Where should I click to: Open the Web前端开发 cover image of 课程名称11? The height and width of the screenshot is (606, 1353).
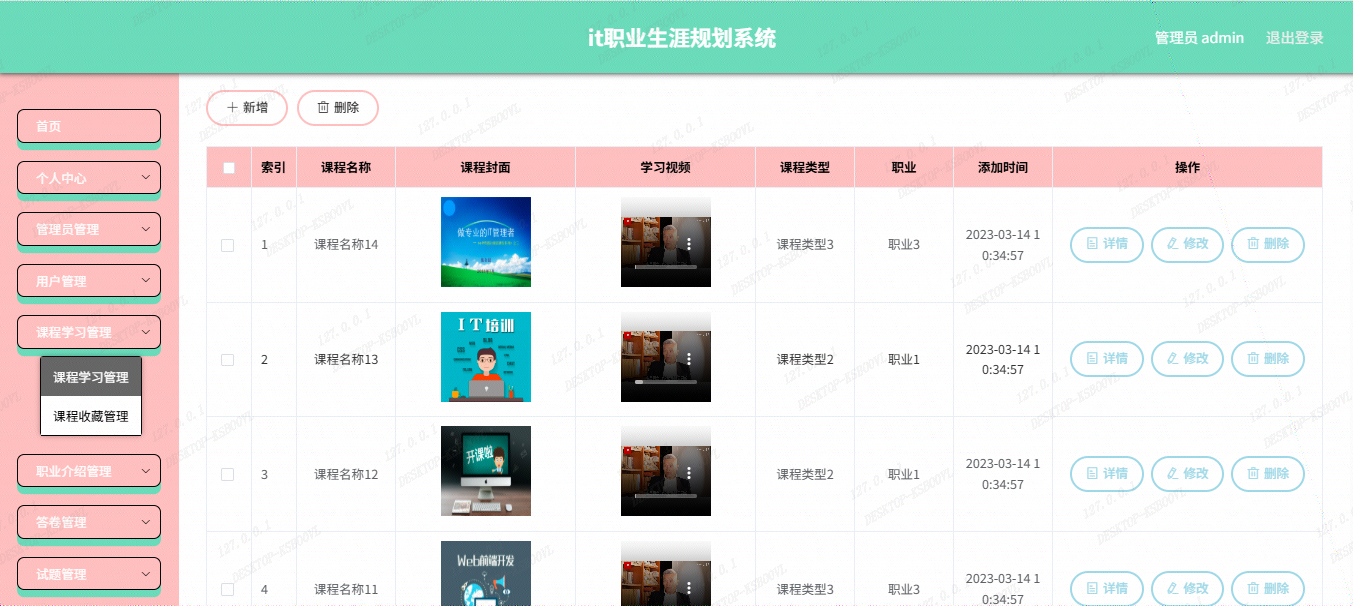click(x=486, y=574)
